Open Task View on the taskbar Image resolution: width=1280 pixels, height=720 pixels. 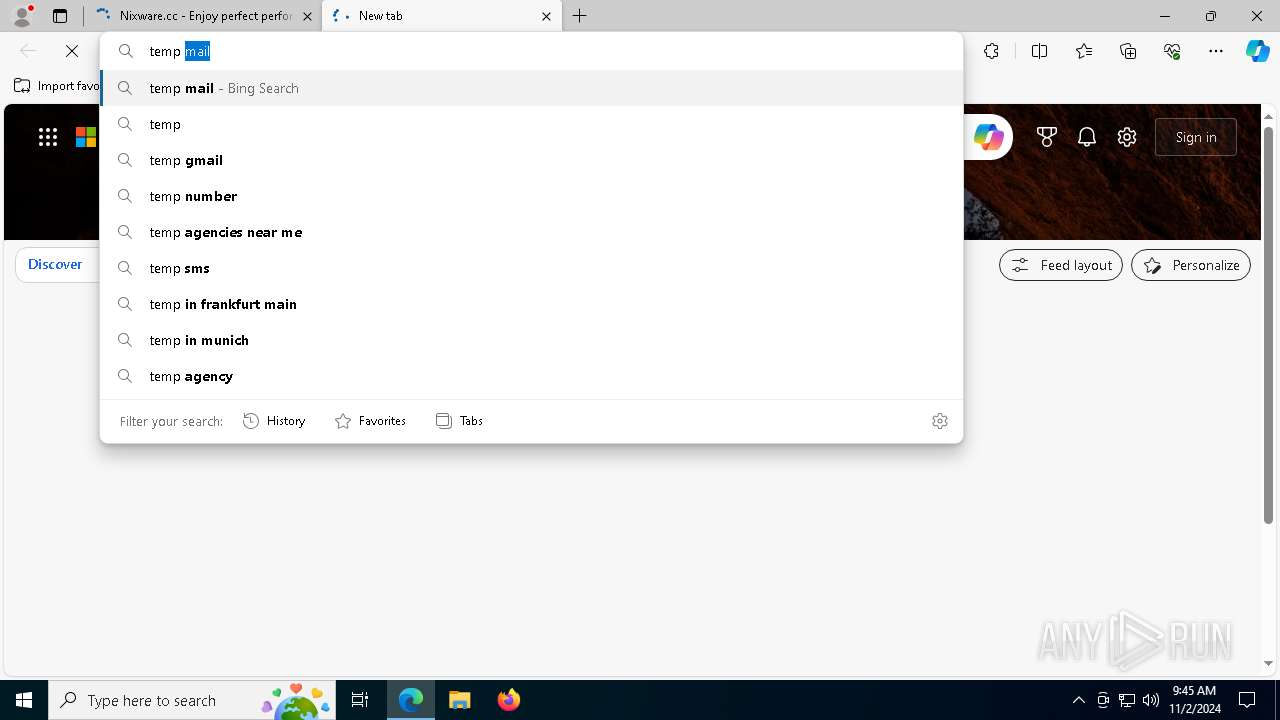tap(360, 700)
